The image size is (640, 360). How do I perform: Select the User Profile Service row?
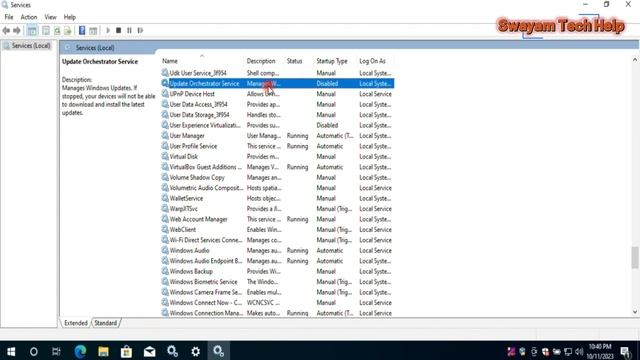[277, 146]
